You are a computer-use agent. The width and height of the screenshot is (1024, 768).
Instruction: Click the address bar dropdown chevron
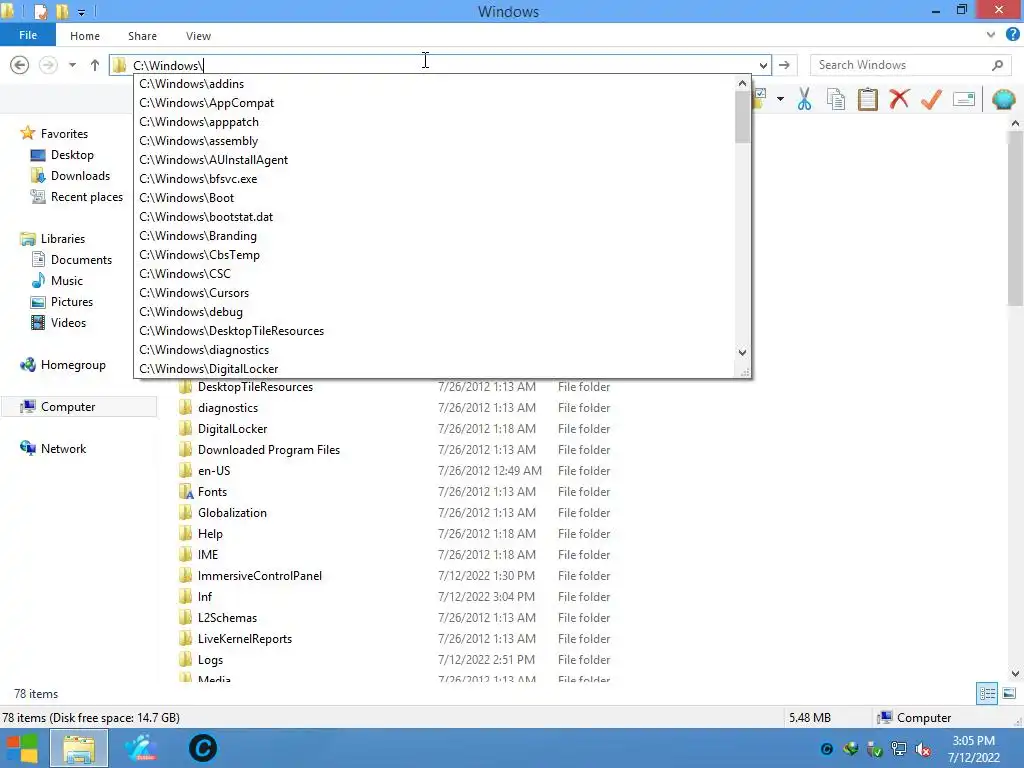(763, 65)
